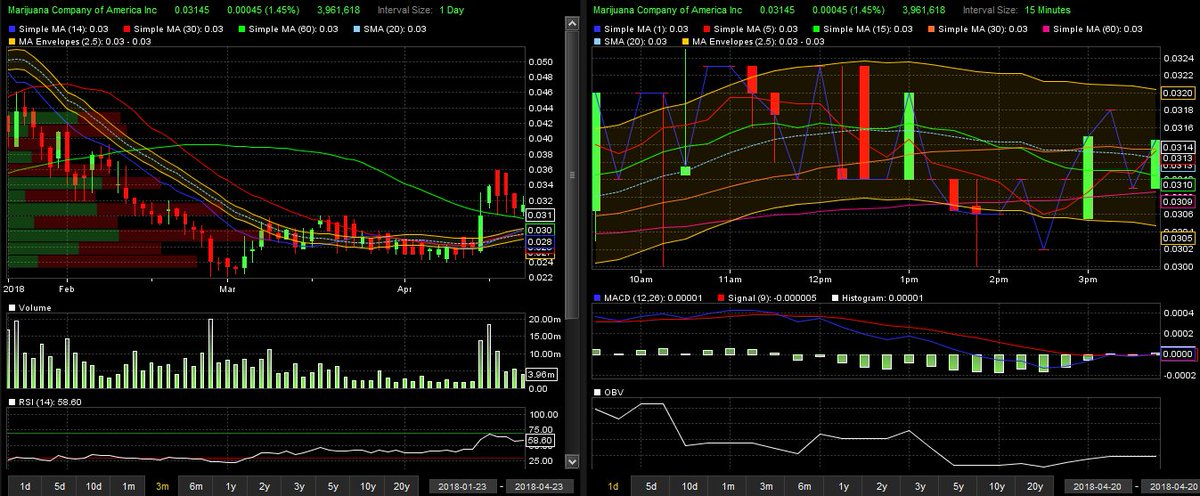This screenshot has width=1200, height=496.
Task: Select the 5d range on the 15-minute chart
Action: click(651, 486)
